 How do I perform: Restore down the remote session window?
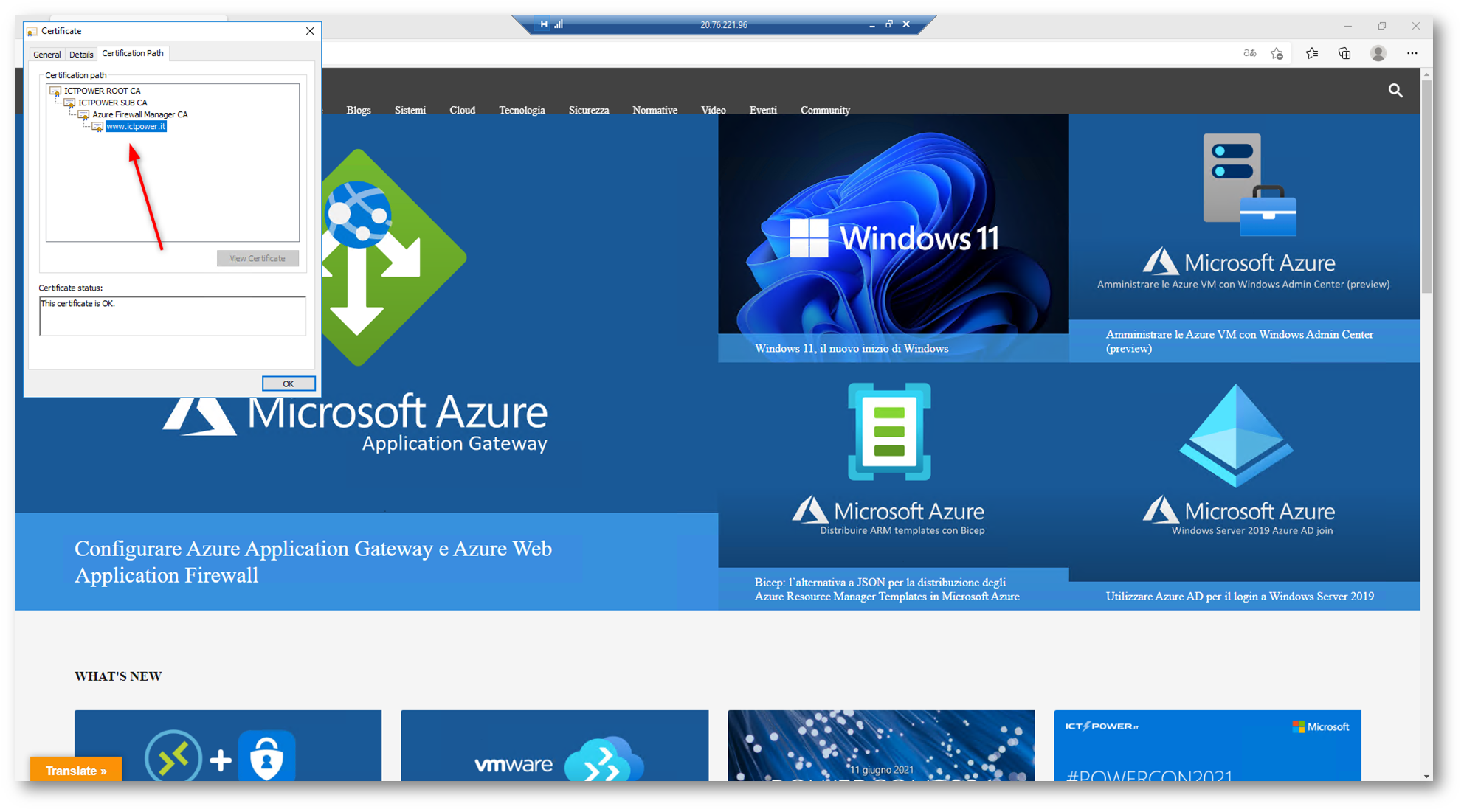point(889,24)
